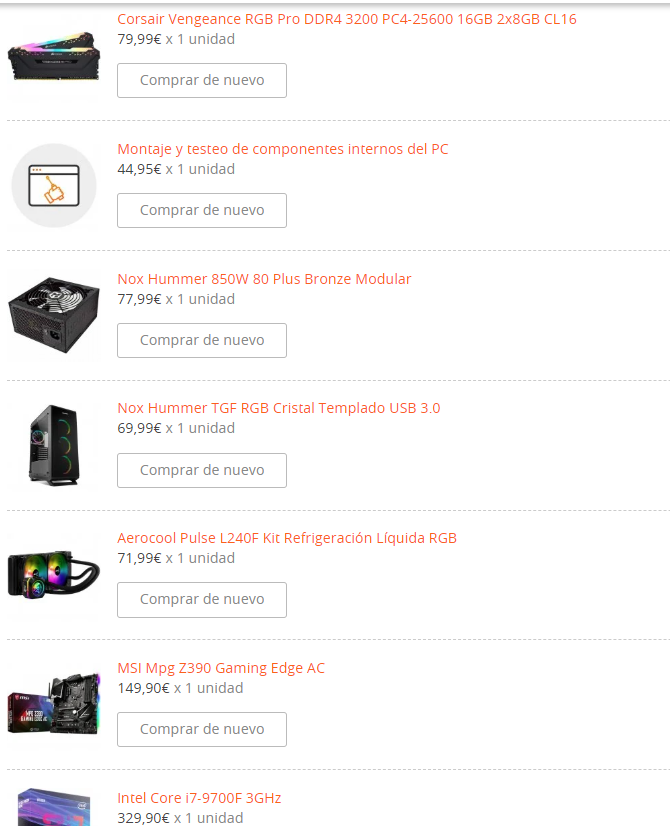
Task: Open MSI Mpg Z390 Gaming Edge AC link
Action: [221, 668]
